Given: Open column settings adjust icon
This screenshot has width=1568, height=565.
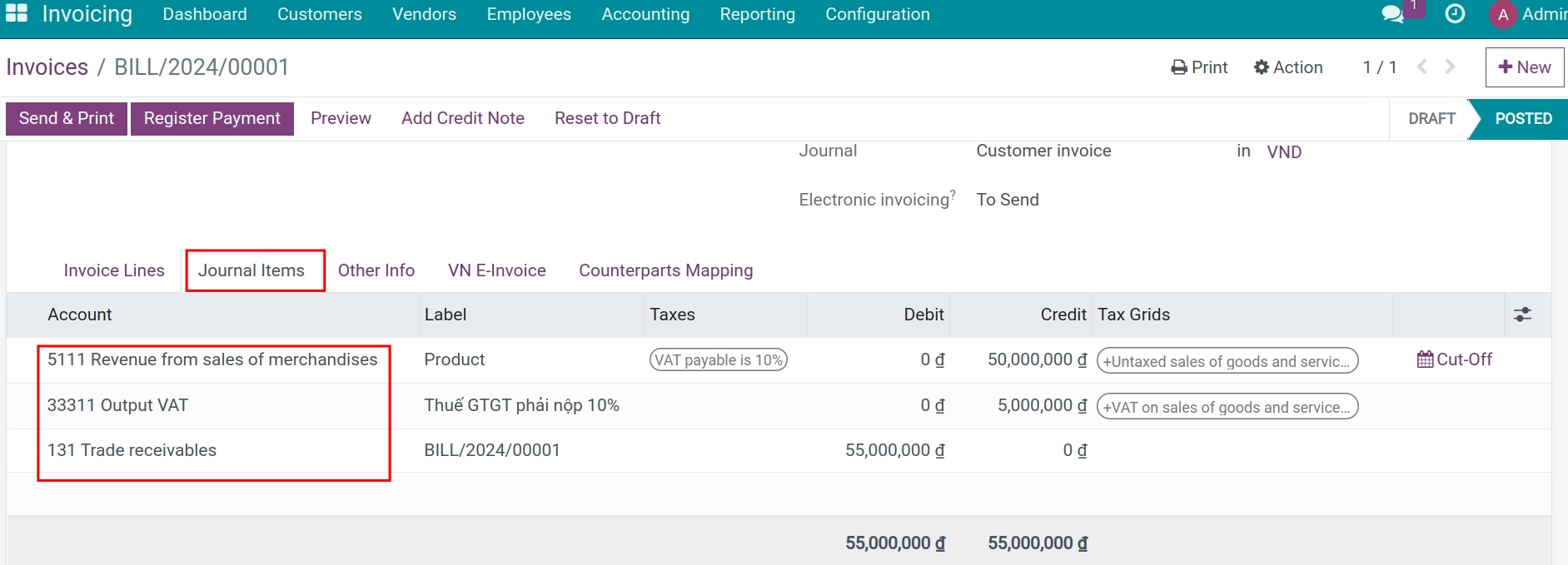Looking at the screenshot, I should (1522, 315).
